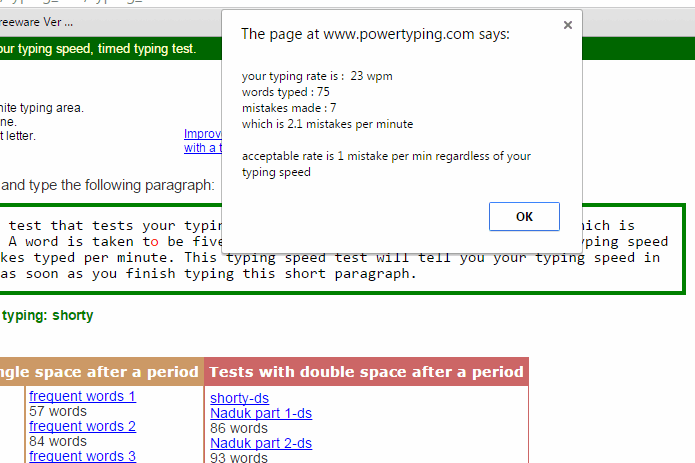The width and height of the screenshot is (695, 463).
Task: Click the 'ite typing area.' instruction line
Action: [42, 108]
